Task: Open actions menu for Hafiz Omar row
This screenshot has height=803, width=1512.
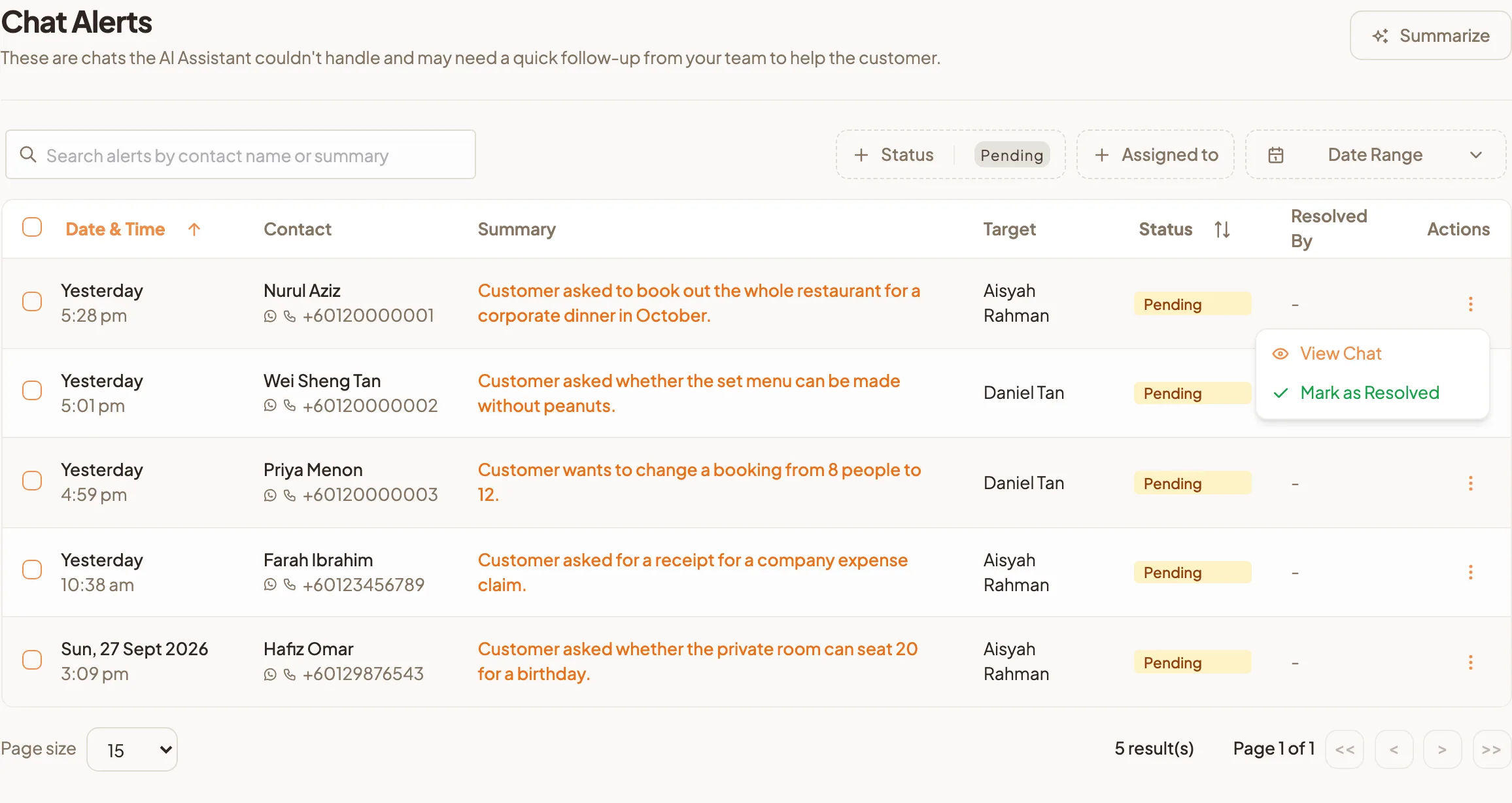Action: tap(1470, 662)
